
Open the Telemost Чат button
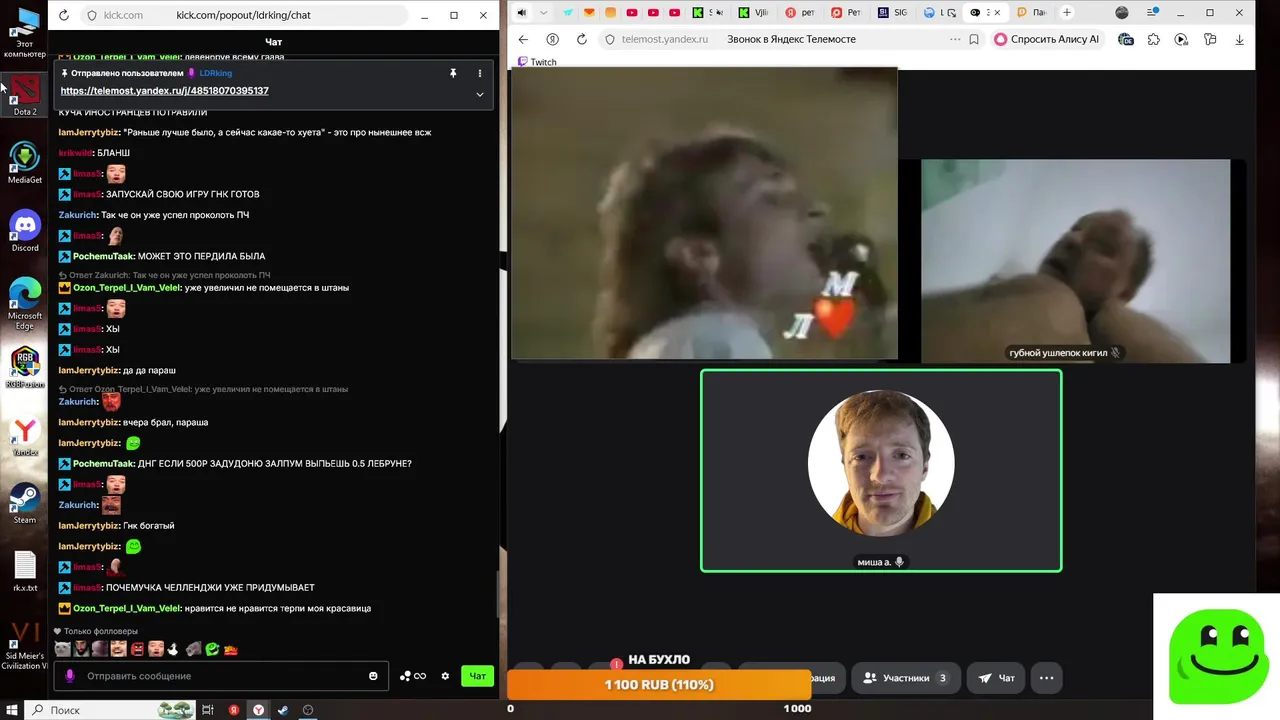[x=997, y=678]
